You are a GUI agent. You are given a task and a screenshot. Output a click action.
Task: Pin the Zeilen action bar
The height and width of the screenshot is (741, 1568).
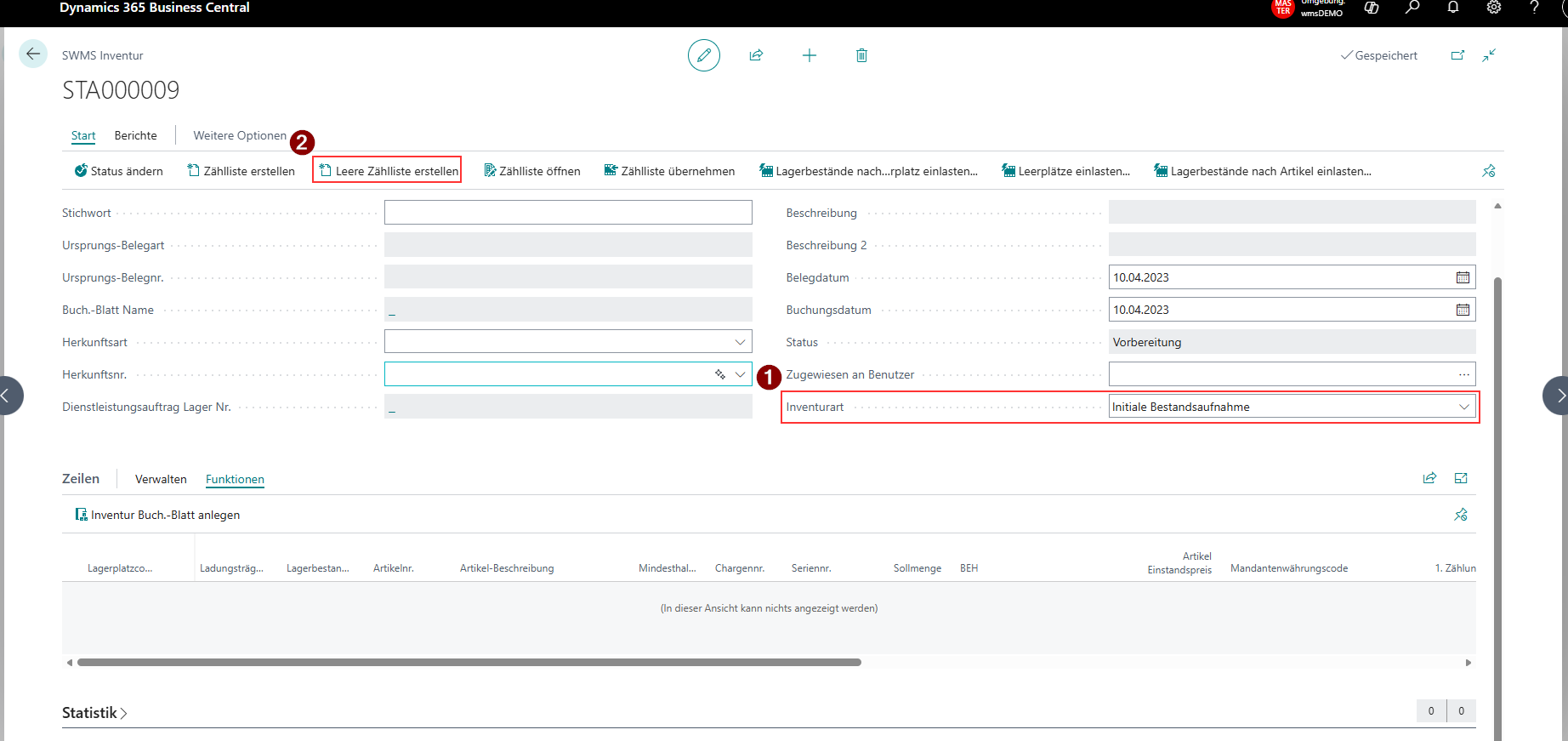1461,515
